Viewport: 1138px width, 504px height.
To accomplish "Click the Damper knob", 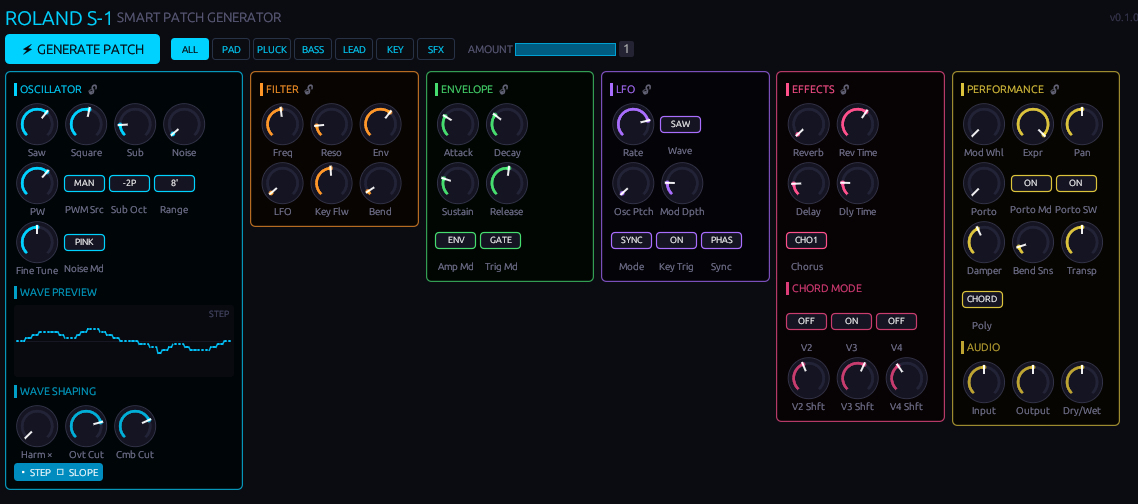I will click(x=984, y=243).
